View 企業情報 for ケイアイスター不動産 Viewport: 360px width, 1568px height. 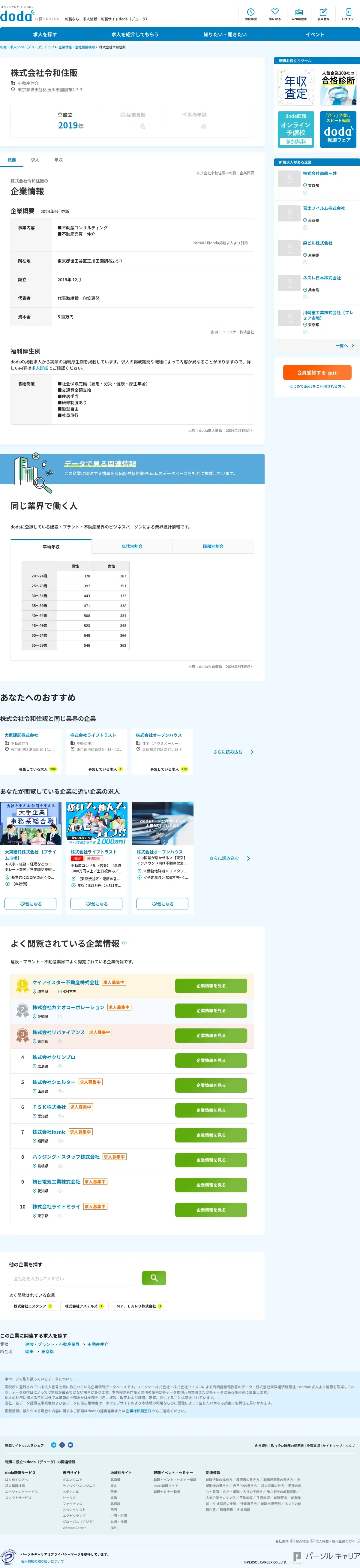211,986
